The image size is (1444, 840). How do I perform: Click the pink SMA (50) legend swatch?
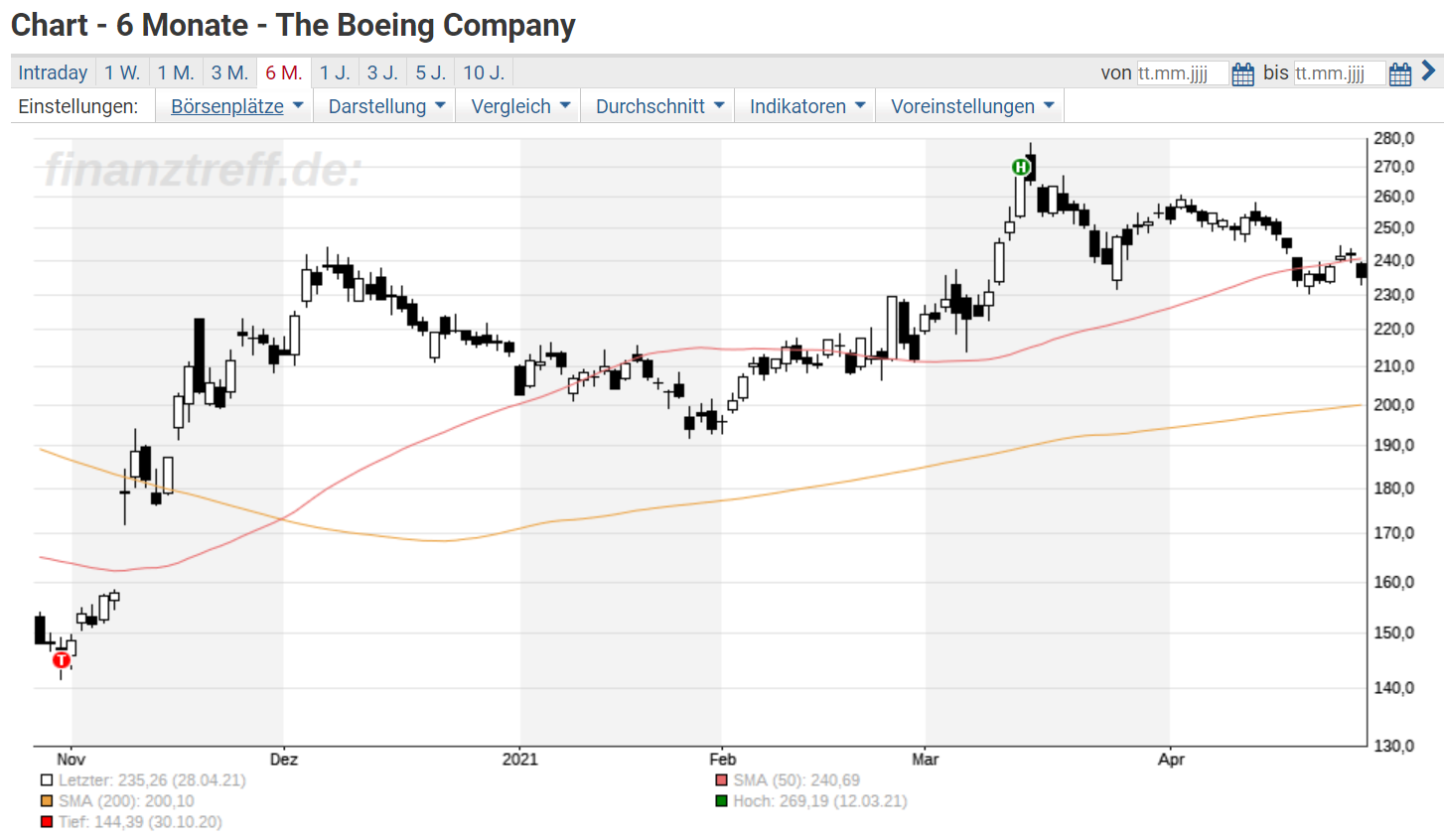tap(722, 780)
